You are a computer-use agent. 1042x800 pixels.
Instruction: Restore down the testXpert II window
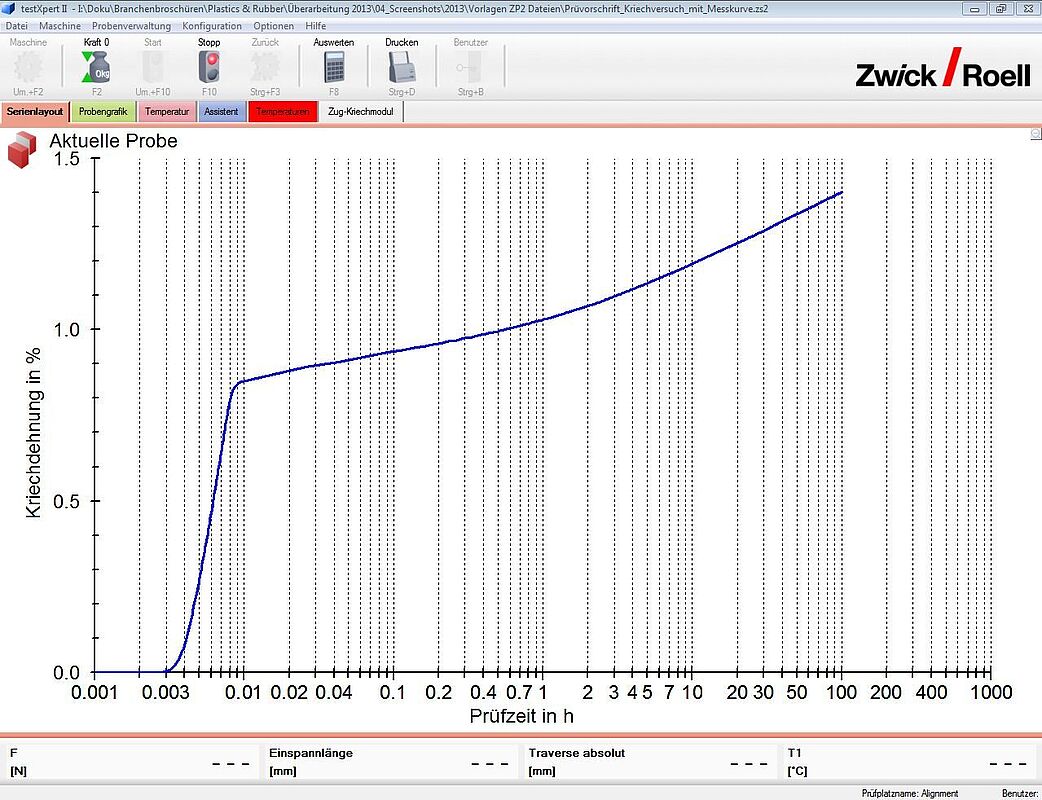coord(1000,9)
